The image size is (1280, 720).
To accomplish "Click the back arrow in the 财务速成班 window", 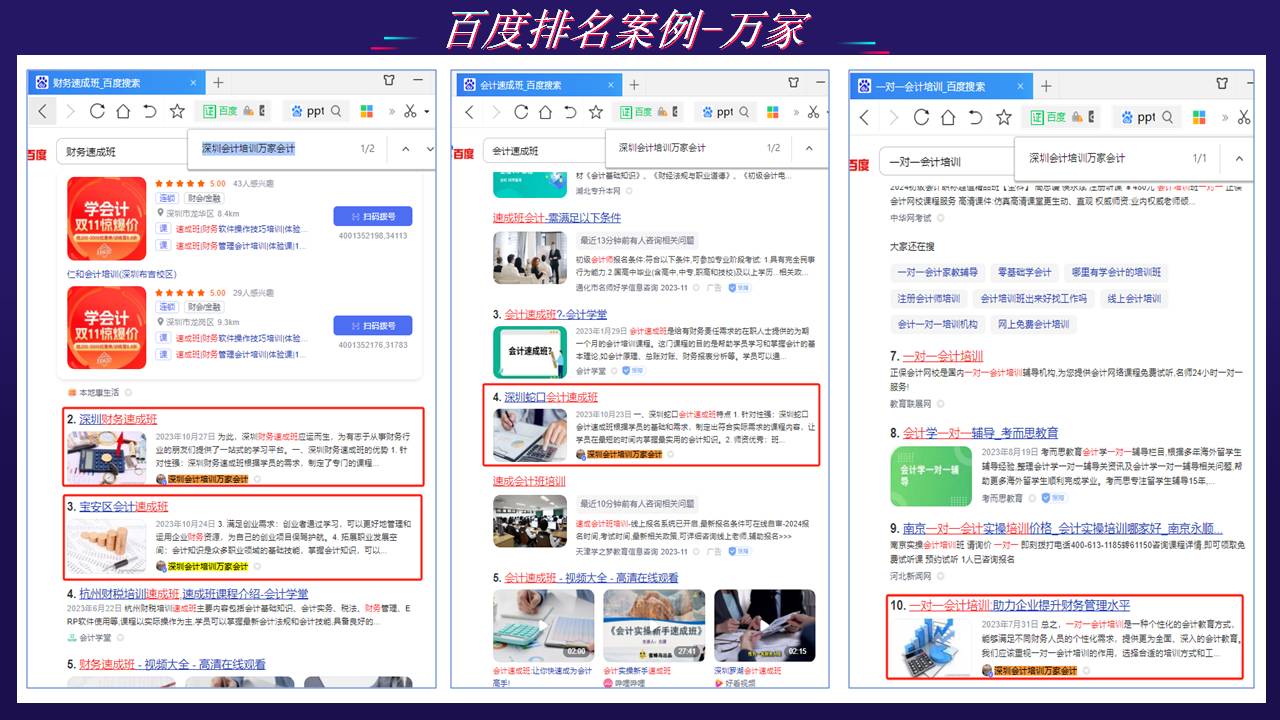I will pos(42,112).
